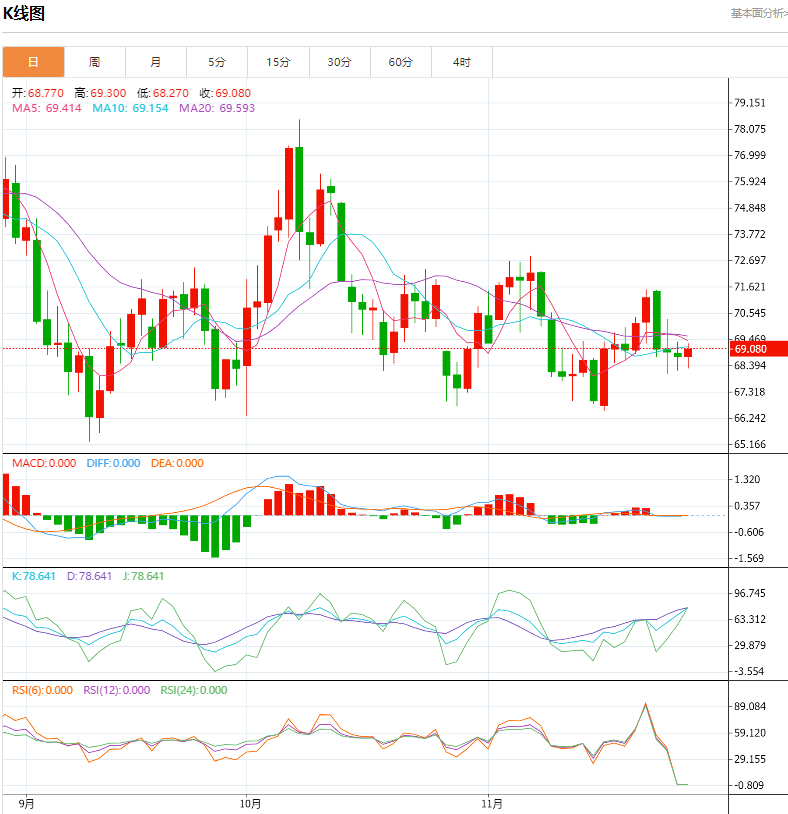Click the 89.084 RSI axis label

[x=750, y=707]
